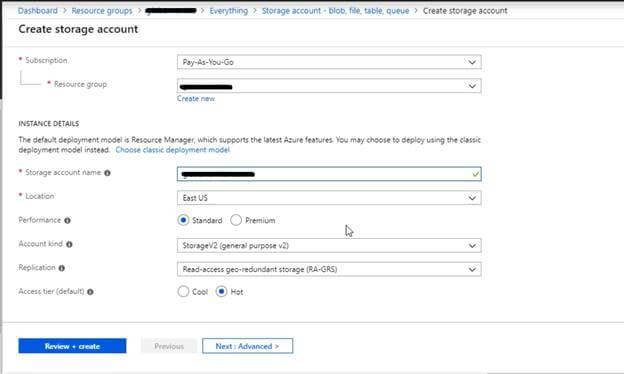624x374 pixels.
Task: Go to Resource groups breadcrumb
Action: pyautogui.click(x=102, y=11)
